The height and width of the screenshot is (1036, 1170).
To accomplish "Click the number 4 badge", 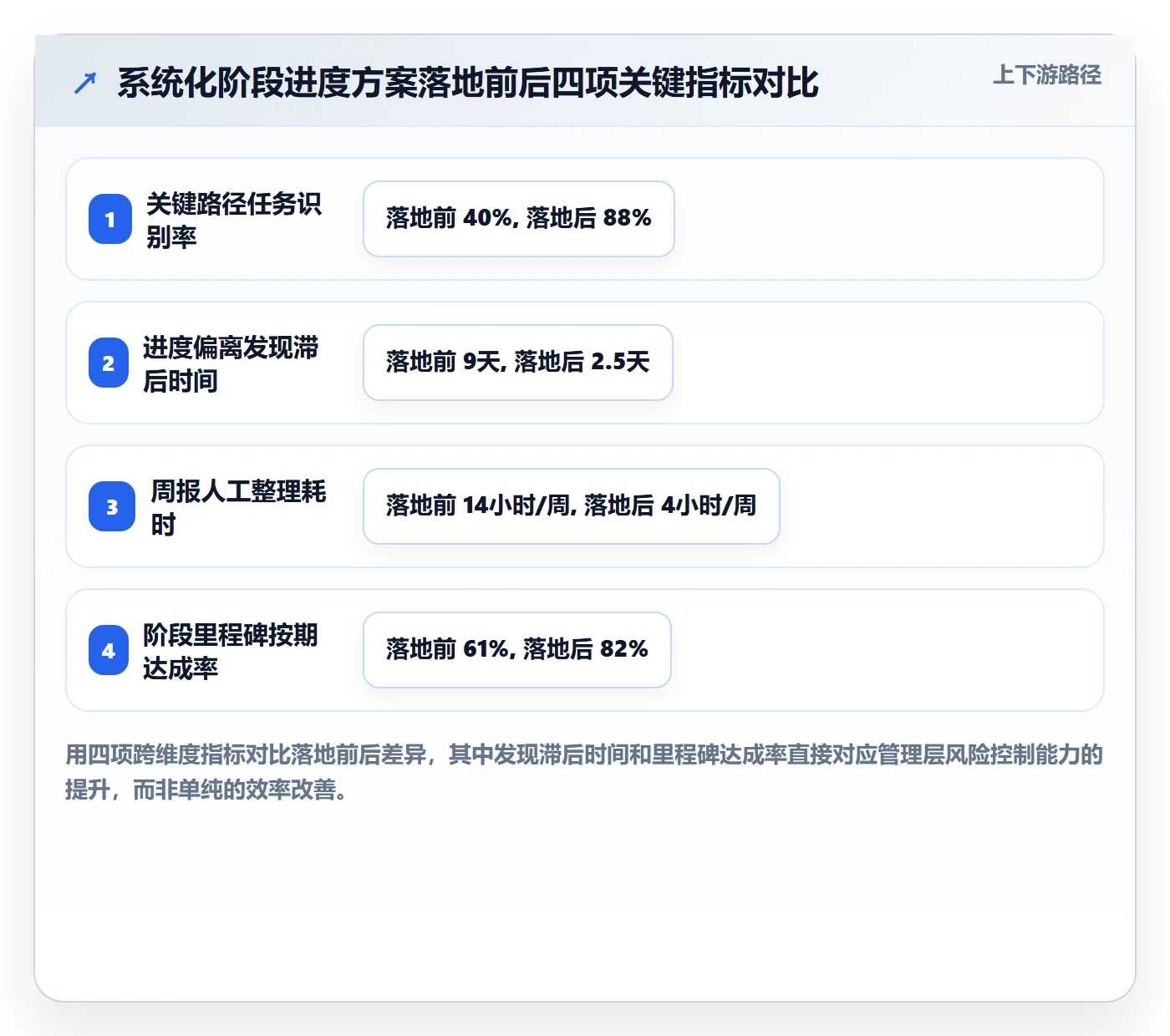I will click(x=109, y=650).
